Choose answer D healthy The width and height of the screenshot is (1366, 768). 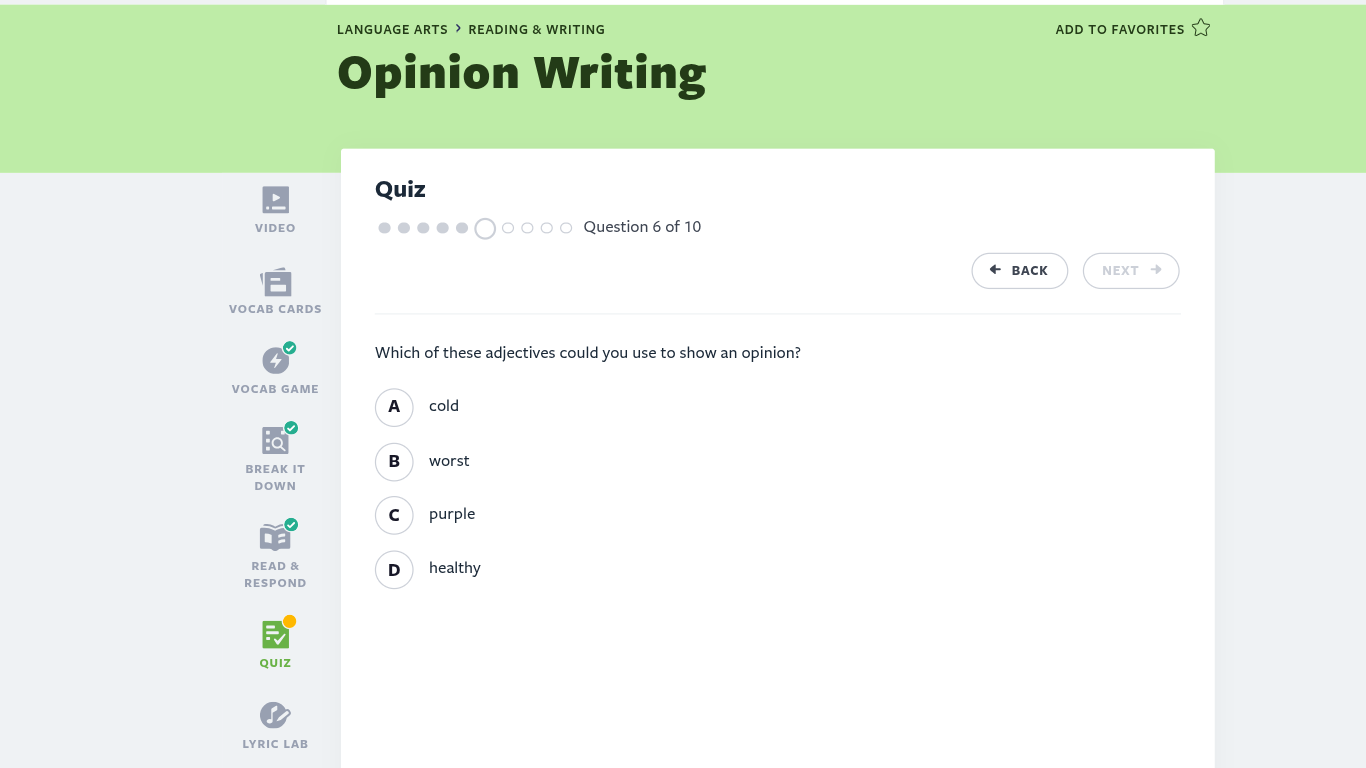(x=394, y=569)
